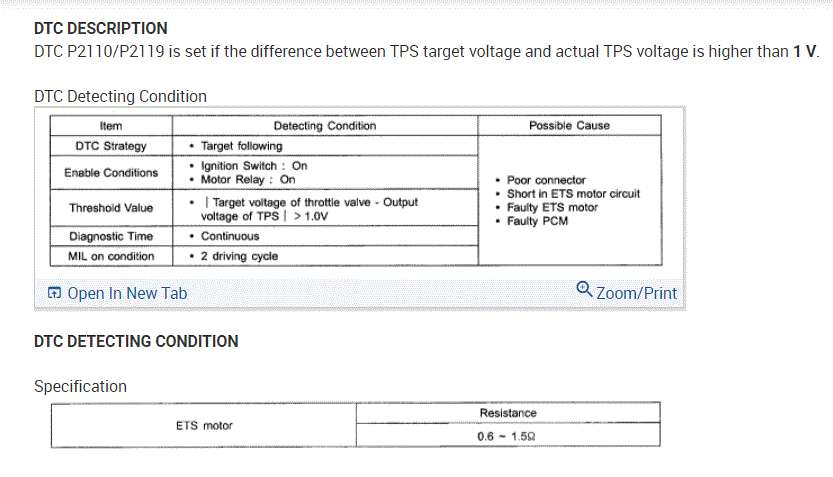This screenshot has width=833, height=477.
Task: Click the Threshold Value row label
Action: click(111, 208)
